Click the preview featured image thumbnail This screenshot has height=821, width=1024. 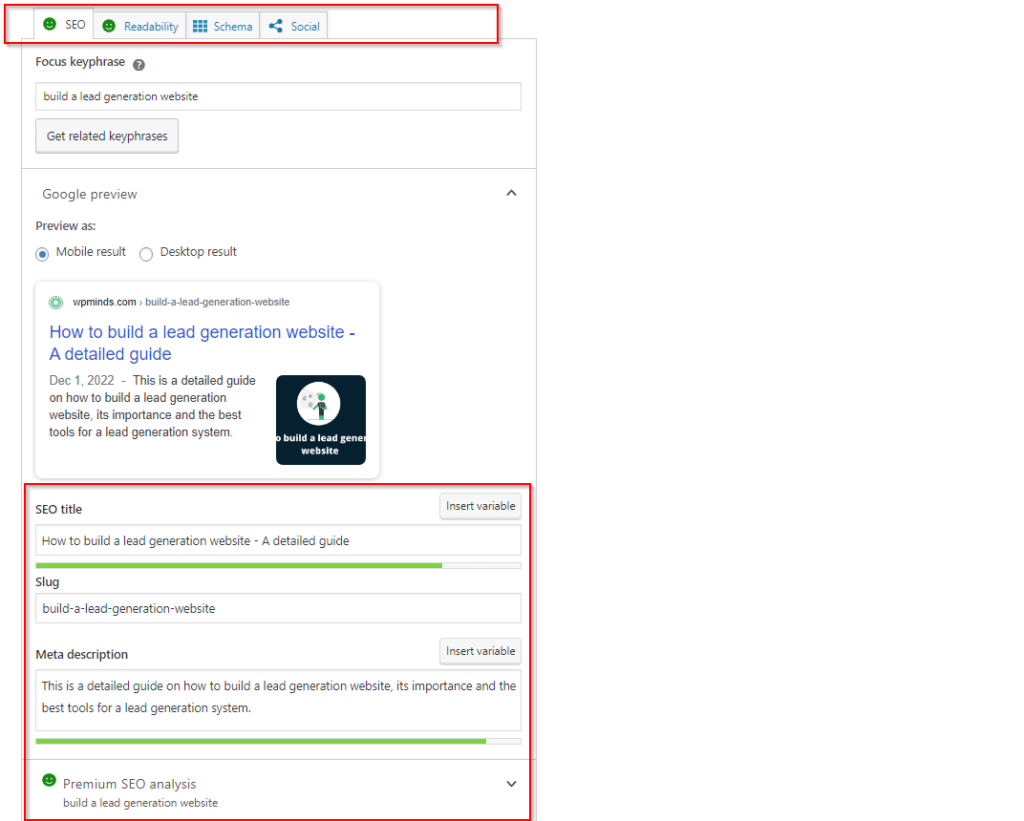point(321,420)
